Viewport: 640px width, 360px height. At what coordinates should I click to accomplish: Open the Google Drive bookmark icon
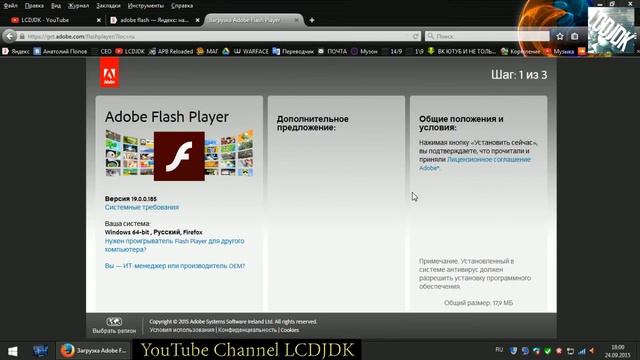point(226,51)
